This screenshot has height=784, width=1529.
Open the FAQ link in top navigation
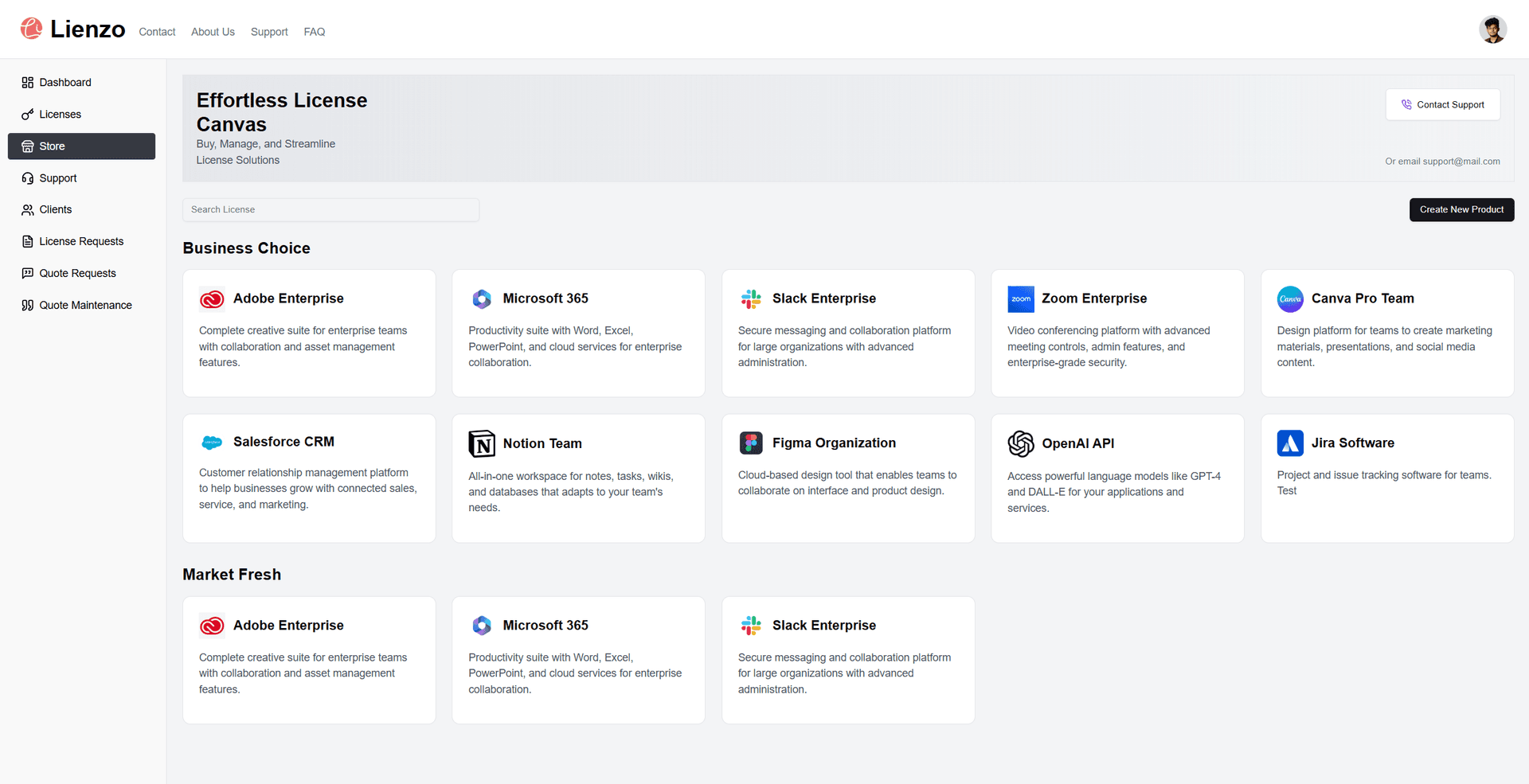(315, 32)
